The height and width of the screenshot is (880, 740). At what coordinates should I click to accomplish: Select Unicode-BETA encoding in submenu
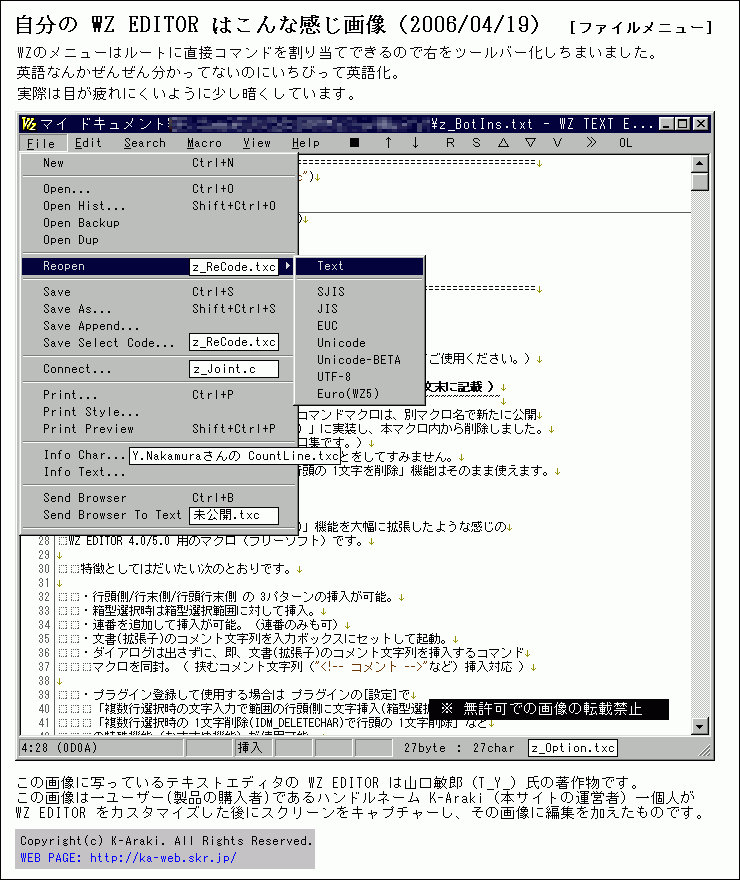click(359, 360)
